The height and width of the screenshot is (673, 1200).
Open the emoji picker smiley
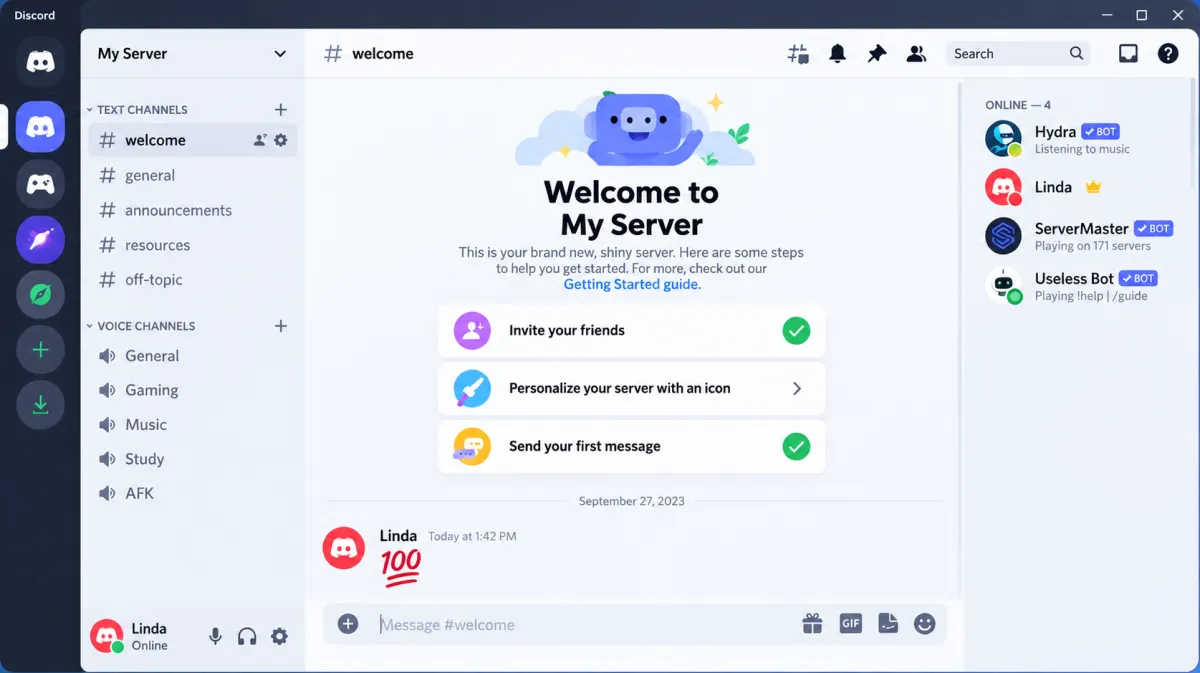pyautogui.click(x=925, y=624)
